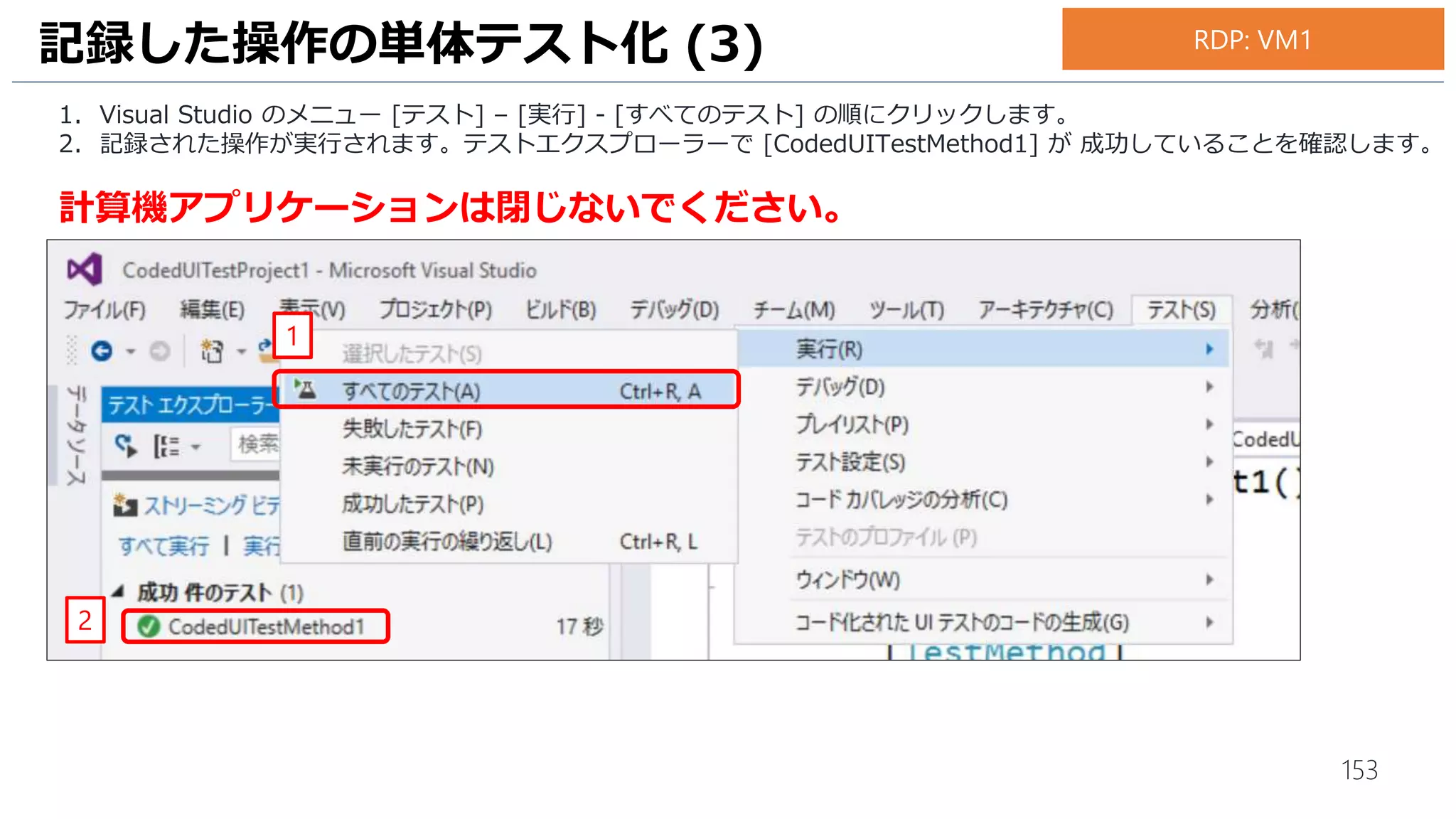Open the ビルド(B) menu

click(560, 310)
